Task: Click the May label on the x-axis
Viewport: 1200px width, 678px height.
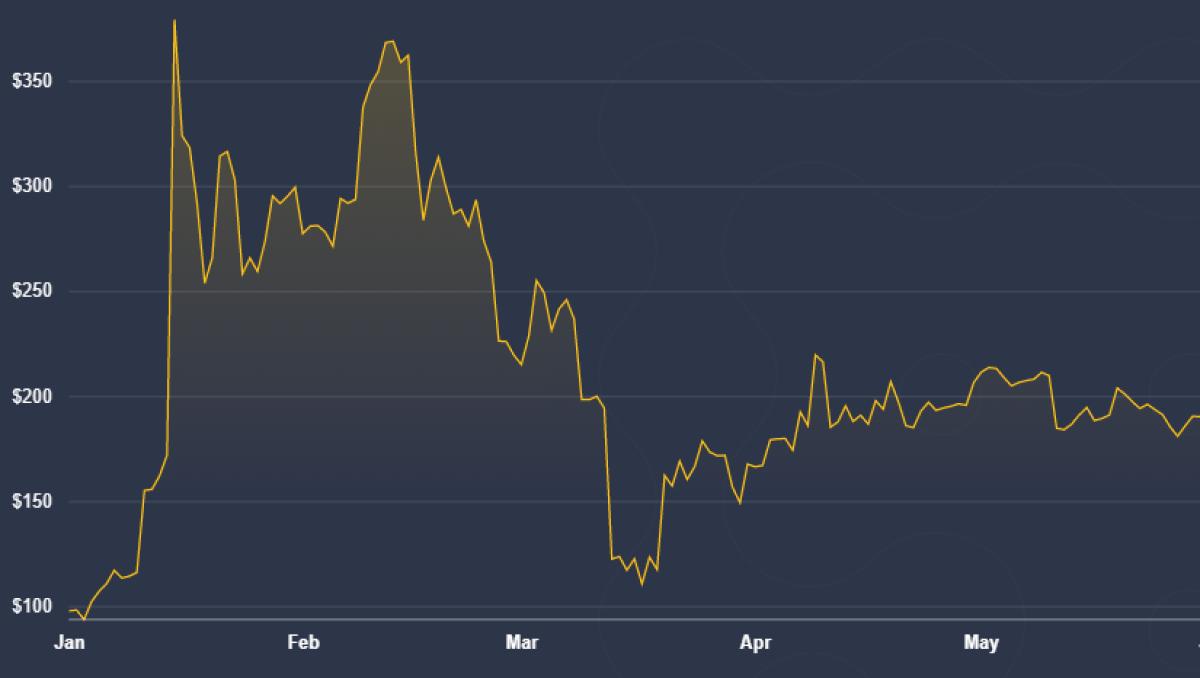Action: (x=981, y=643)
